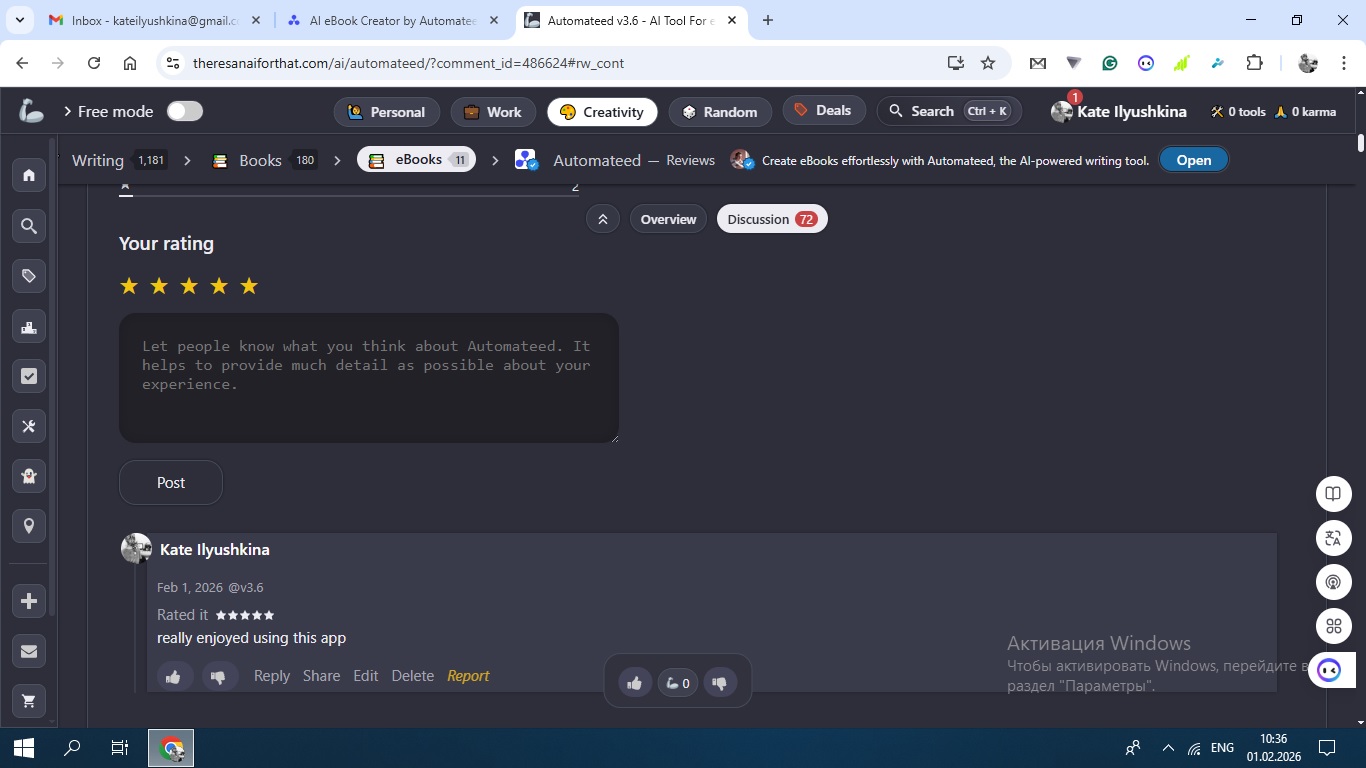Open the Gmail extension icon in toolbar
1366x768 pixels.
click(x=1038, y=63)
